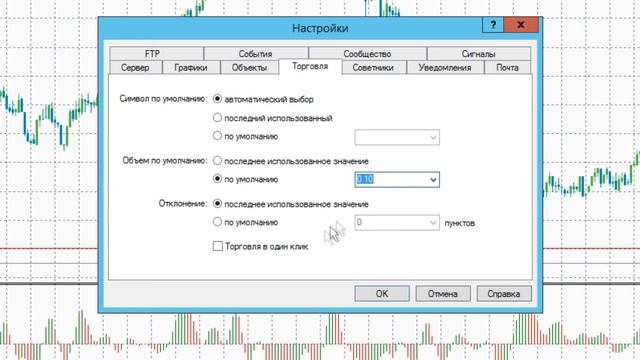Screen dimensions: 640x360
Task: Switch to the Графики tab
Action: click(191, 67)
